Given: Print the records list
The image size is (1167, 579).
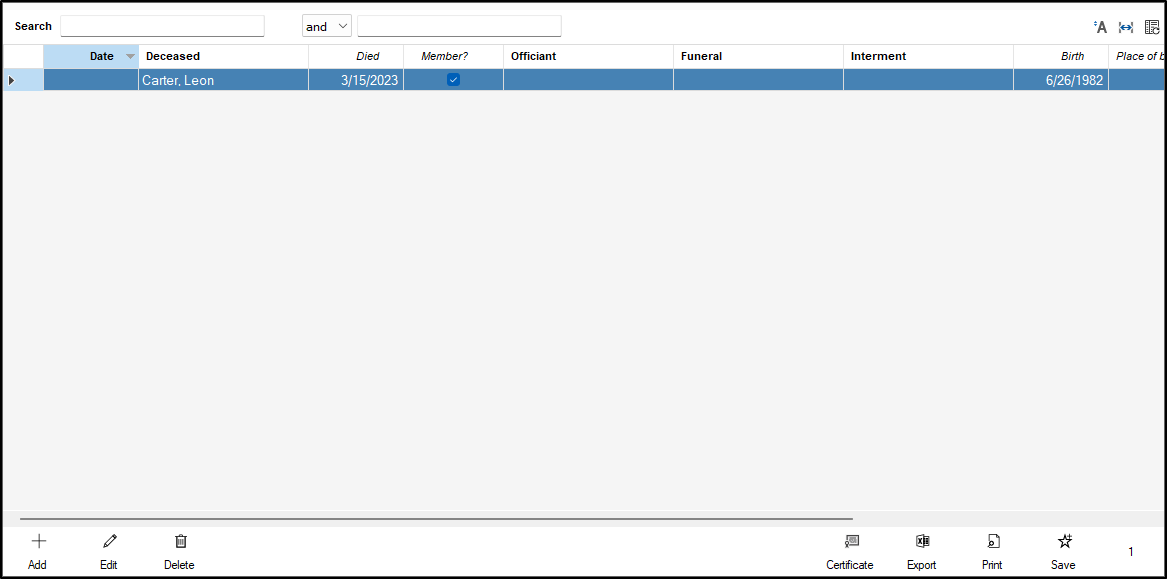Looking at the screenshot, I should pyautogui.click(x=992, y=551).
